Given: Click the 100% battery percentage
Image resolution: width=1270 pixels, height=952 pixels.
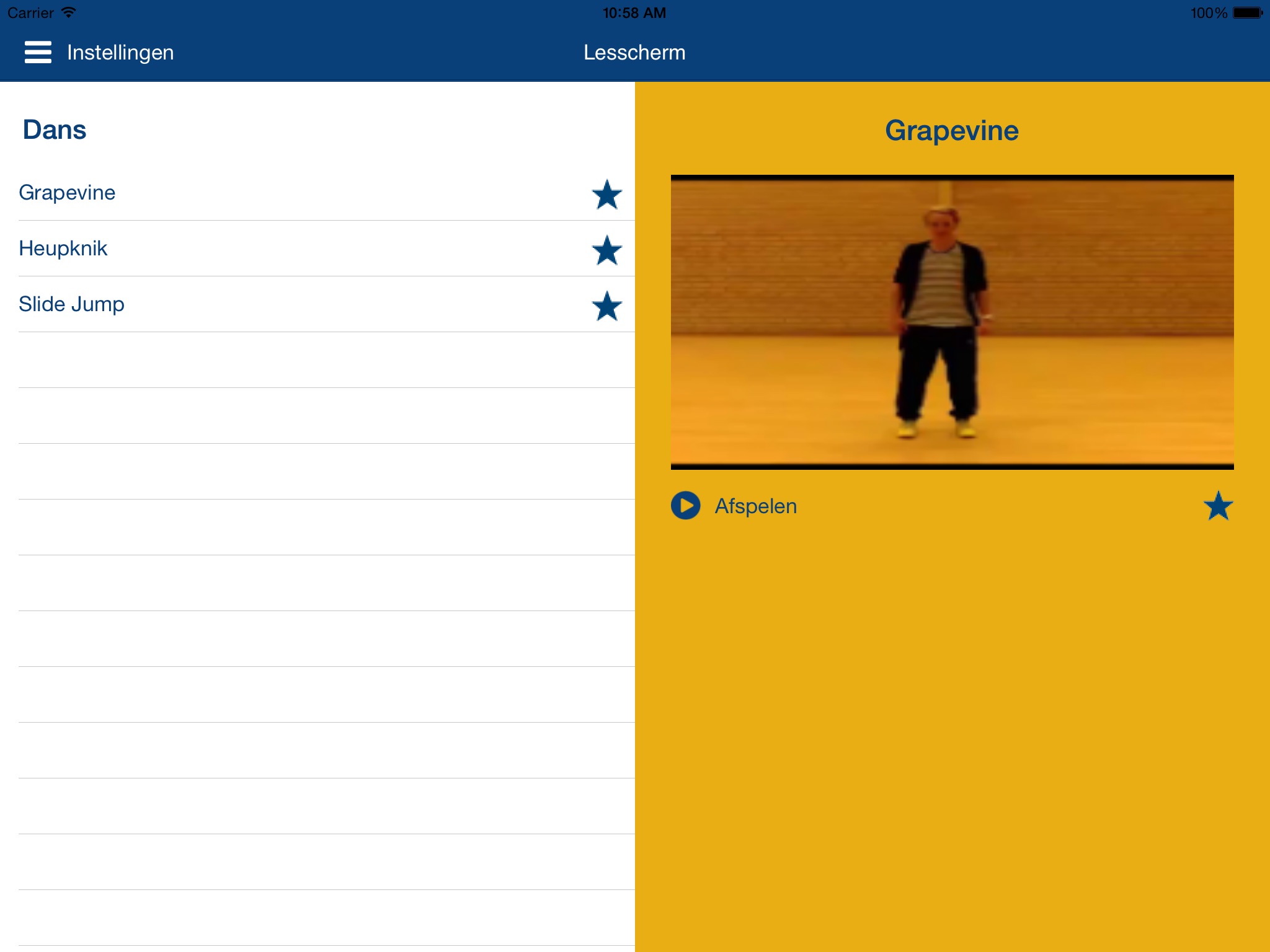Looking at the screenshot, I should (1209, 13).
